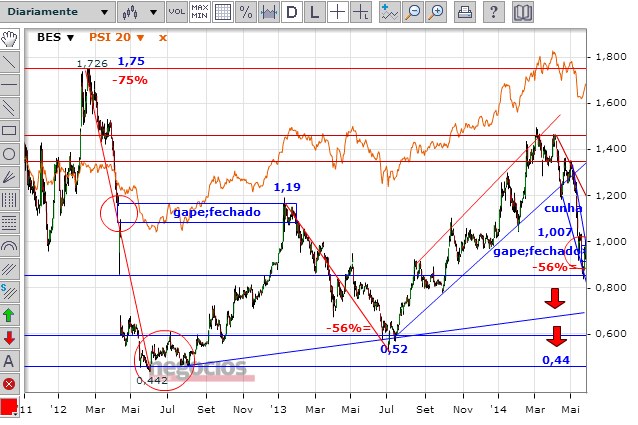
Task: Click the blue '0,44' level label
Action: coord(556,360)
